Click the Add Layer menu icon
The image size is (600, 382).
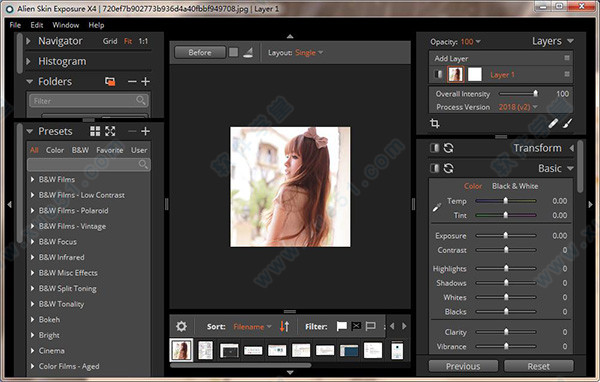567,58
